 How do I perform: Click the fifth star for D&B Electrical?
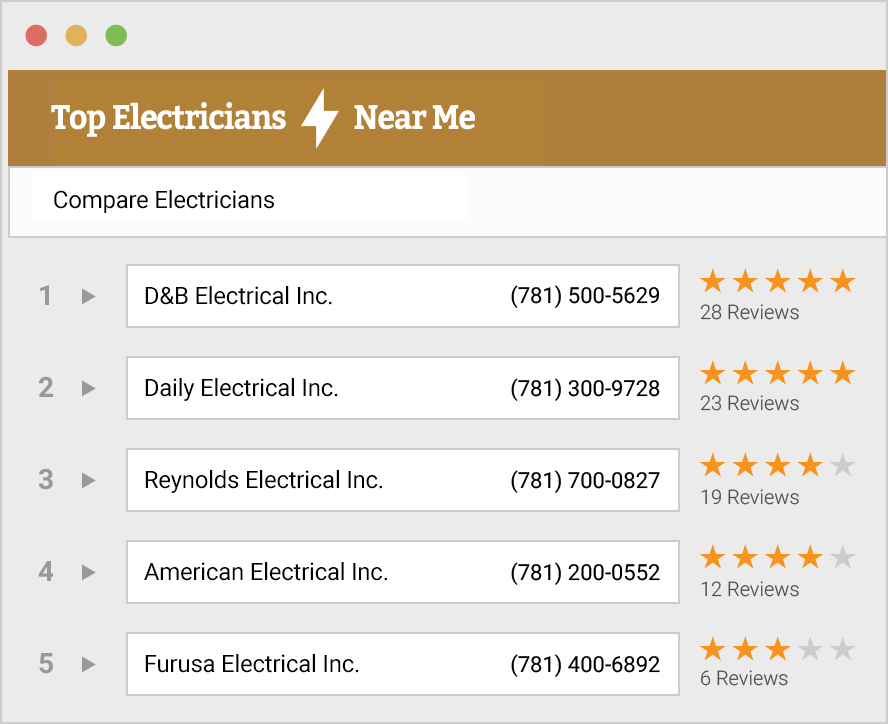(x=843, y=281)
